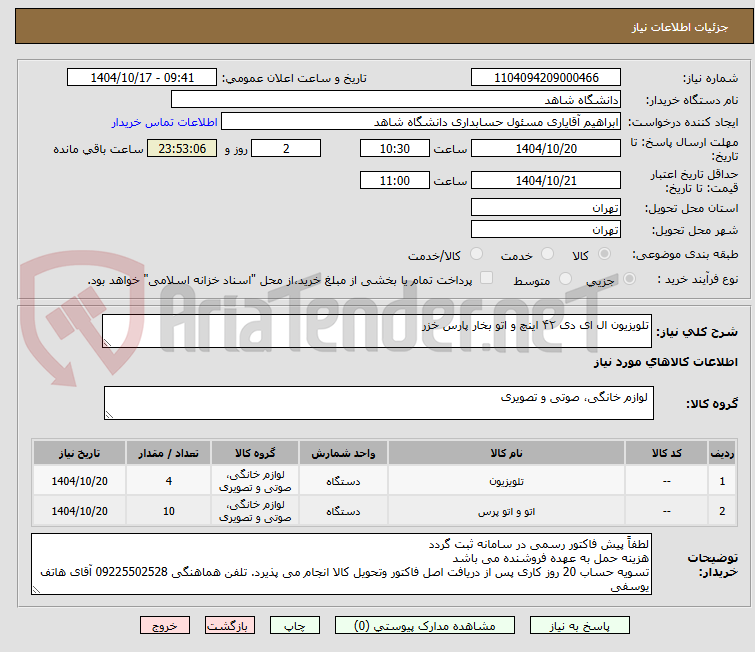755x652 pixels.
Task: Click the توضیحات خریدار text area
Action: click(x=341, y=563)
